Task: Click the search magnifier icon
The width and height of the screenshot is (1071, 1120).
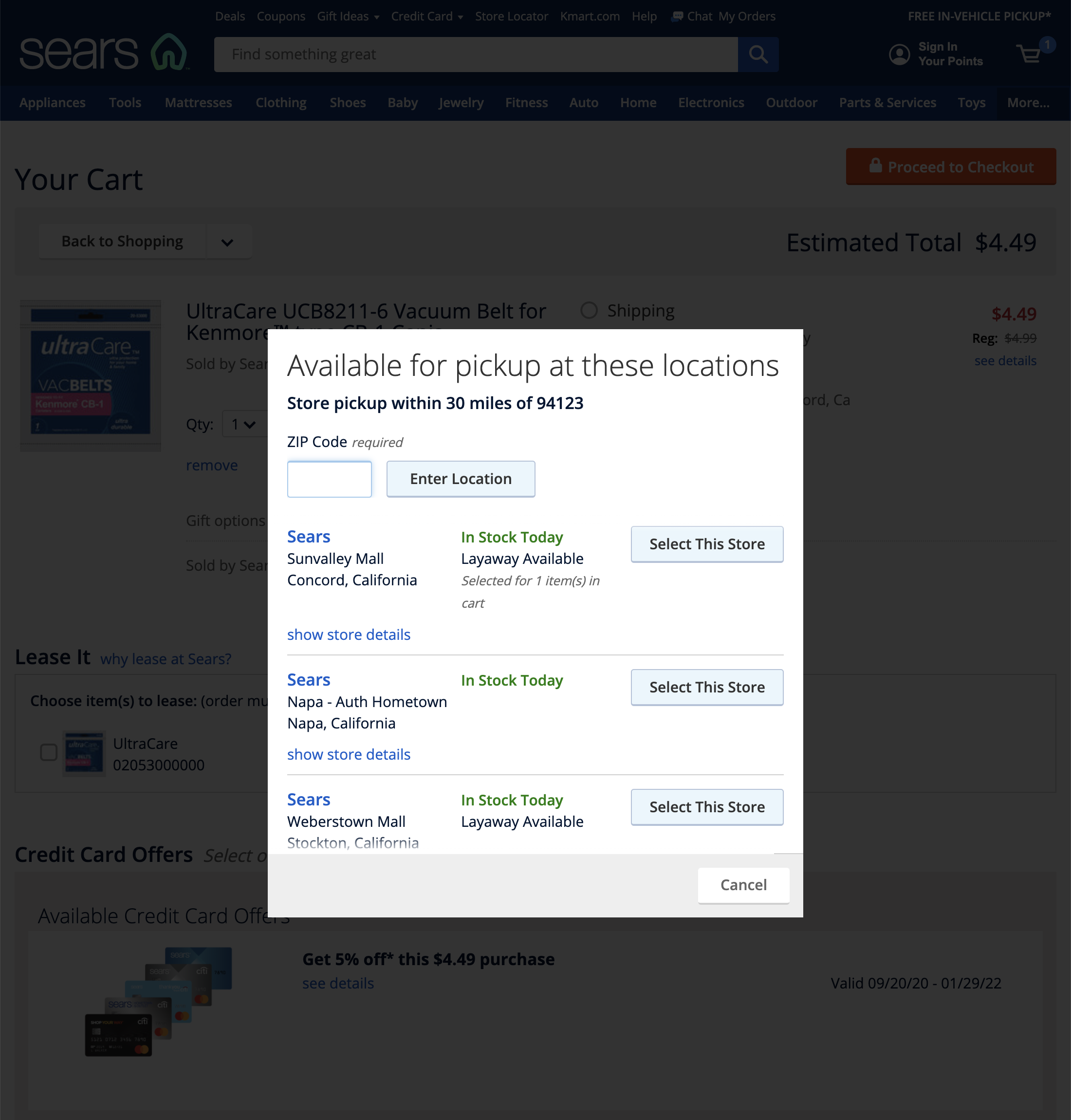Action: click(x=757, y=54)
